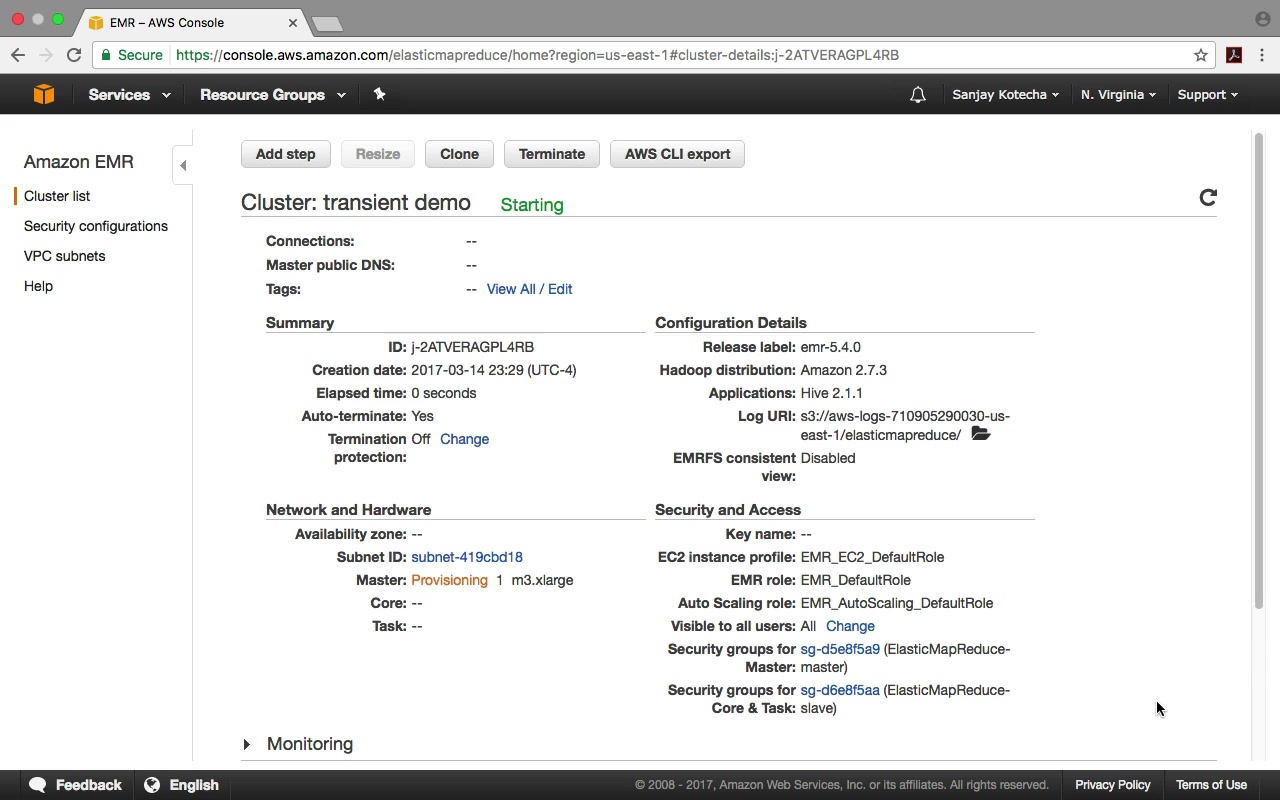Viewport: 1280px width, 800px height.
Task: Open the N. Virginia region dropdown
Action: [1118, 95]
